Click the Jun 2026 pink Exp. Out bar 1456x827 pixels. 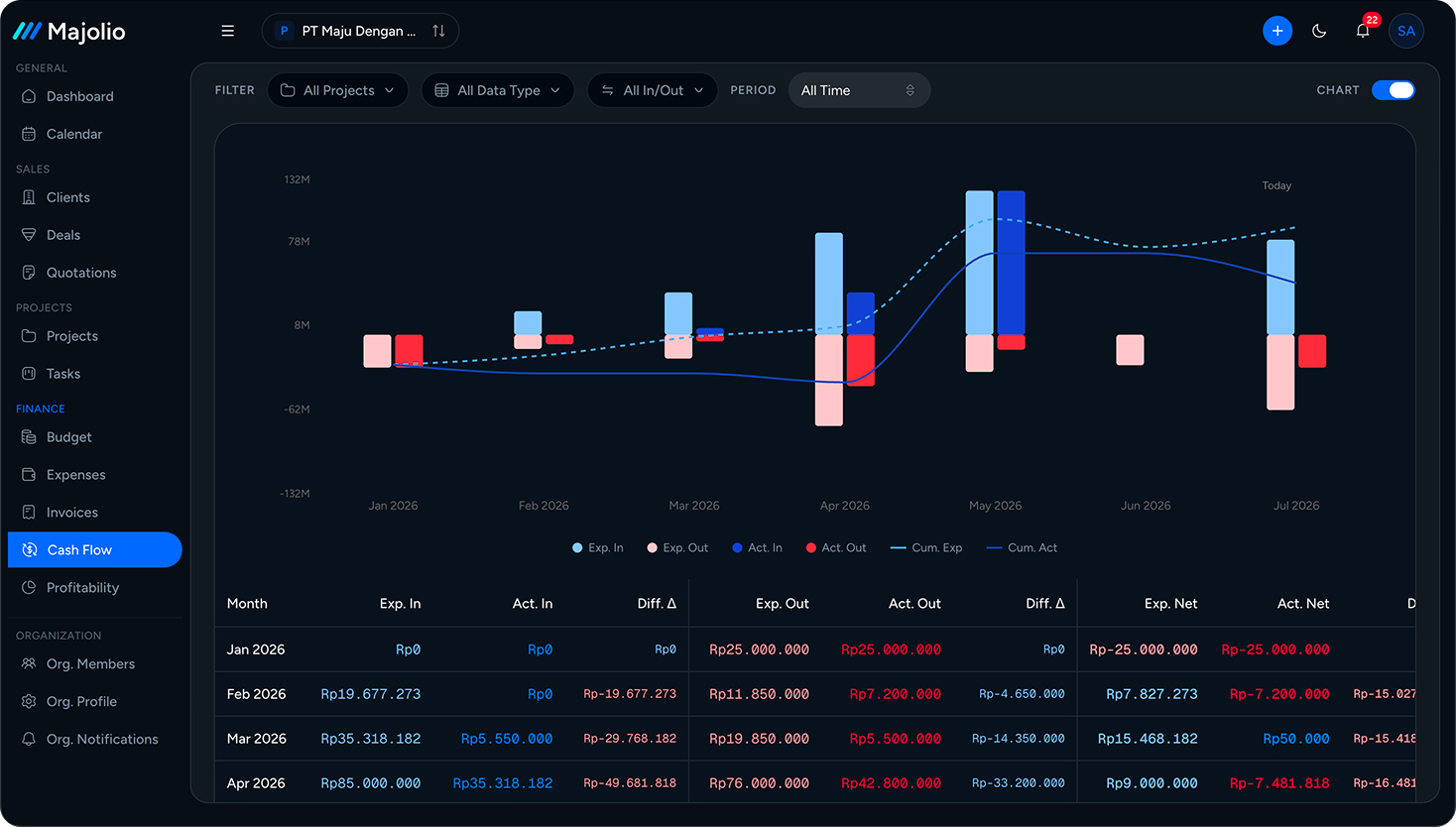pos(1130,350)
